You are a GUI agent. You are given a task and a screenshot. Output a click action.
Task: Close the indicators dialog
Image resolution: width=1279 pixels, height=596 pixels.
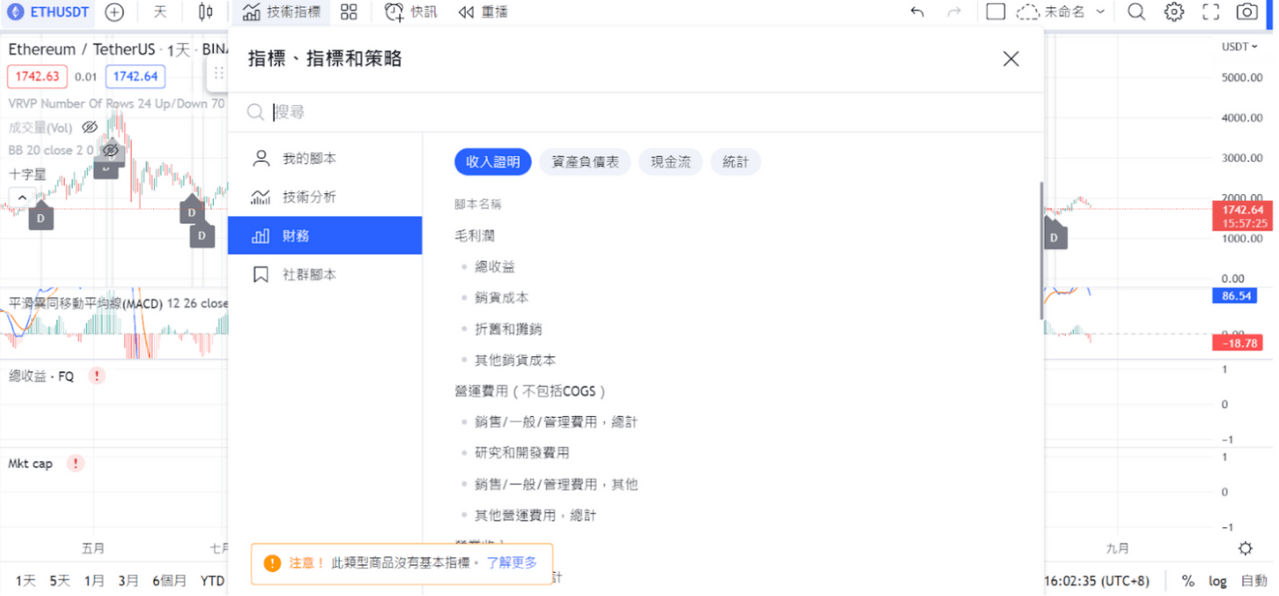pyautogui.click(x=1011, y=59)
